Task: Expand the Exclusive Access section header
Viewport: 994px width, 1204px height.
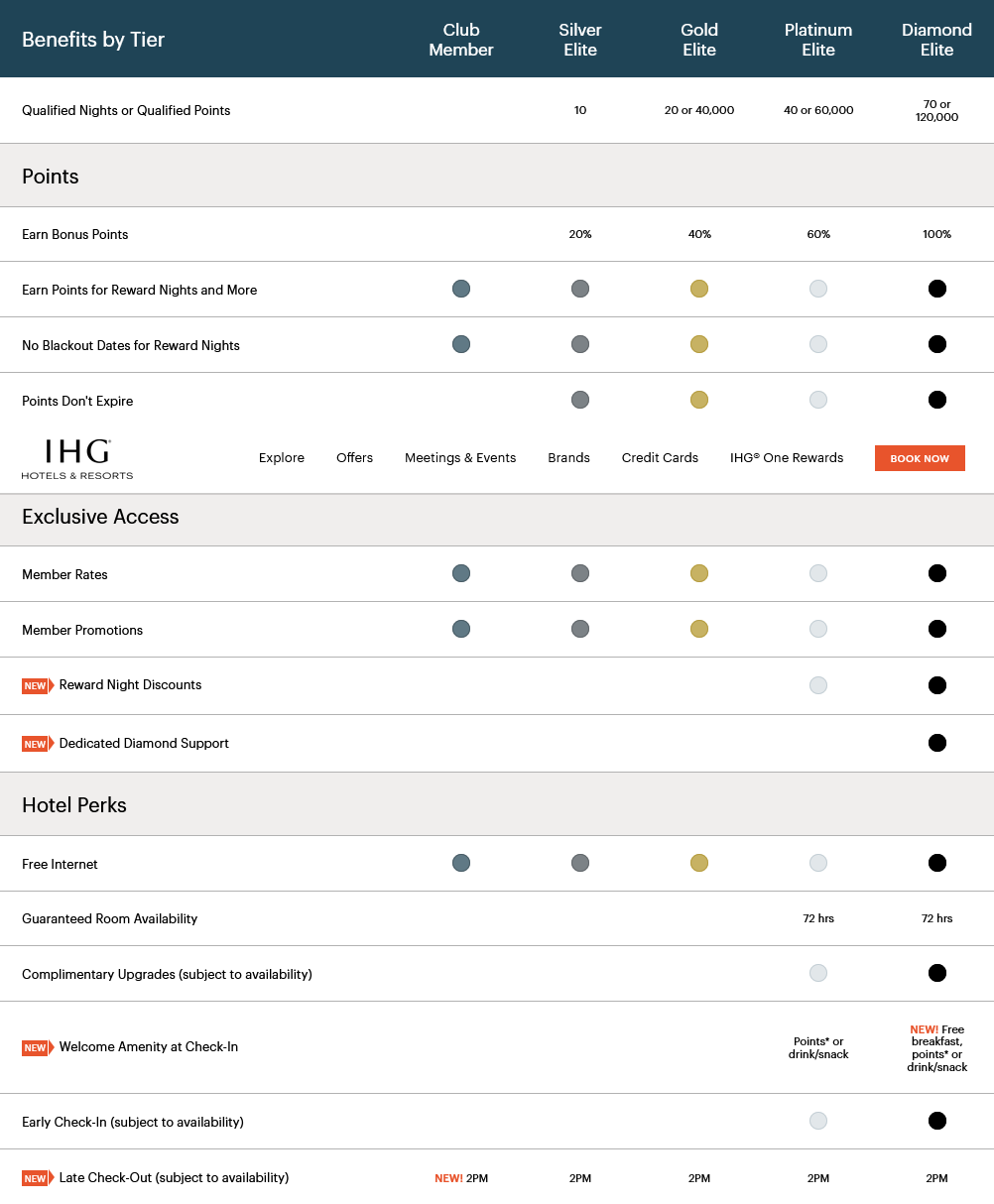Action: coord(99,517)
